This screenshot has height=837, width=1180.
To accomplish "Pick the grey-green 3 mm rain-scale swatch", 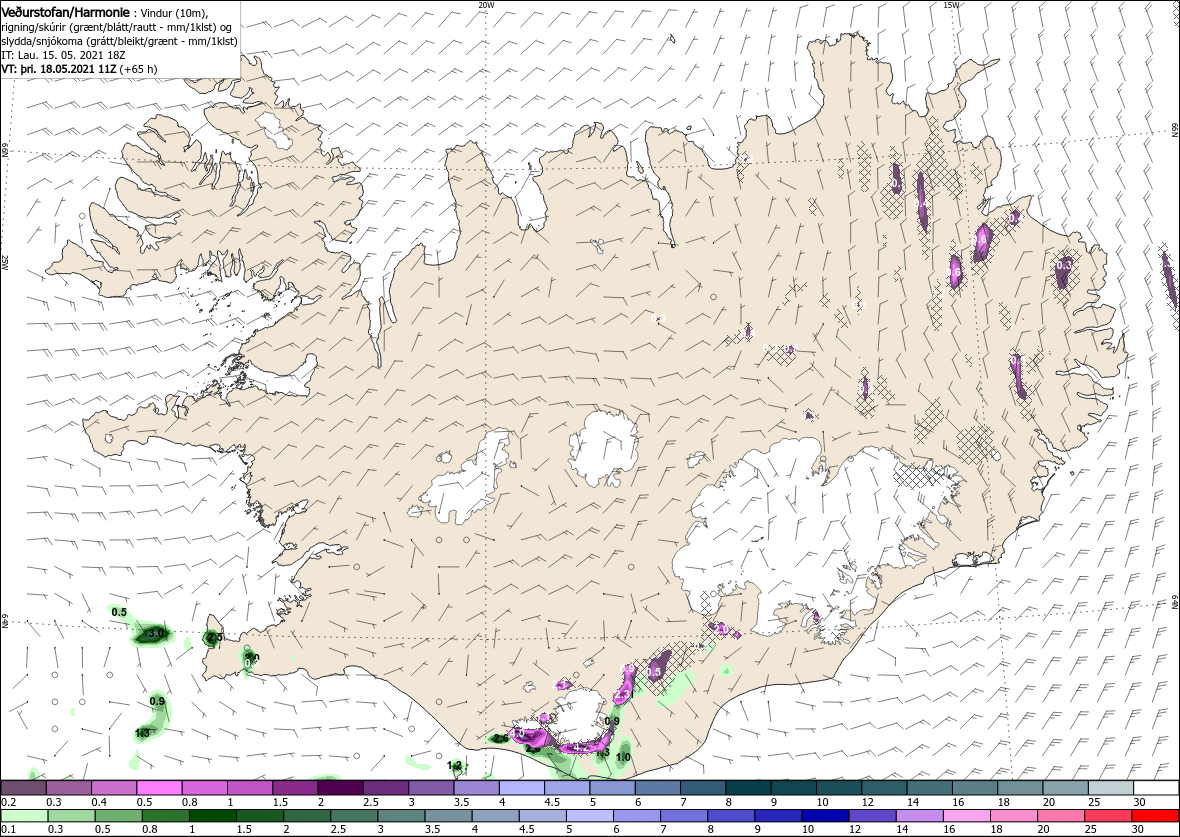I will (x=401, y=816).
